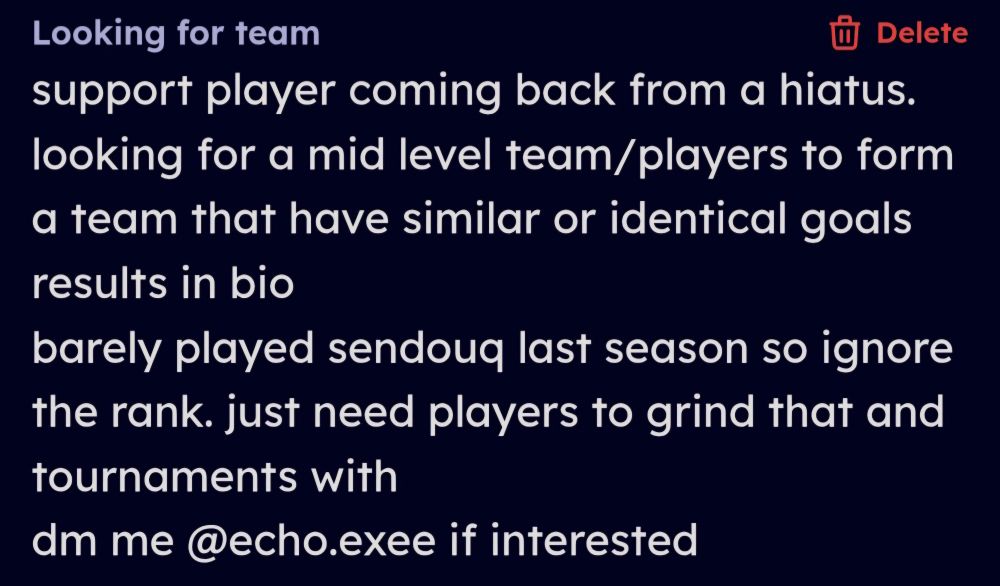The height and width of the screenshot is (586, 1000).
Task: Click the @echo.exee username mention
Action: pos(312,539)
